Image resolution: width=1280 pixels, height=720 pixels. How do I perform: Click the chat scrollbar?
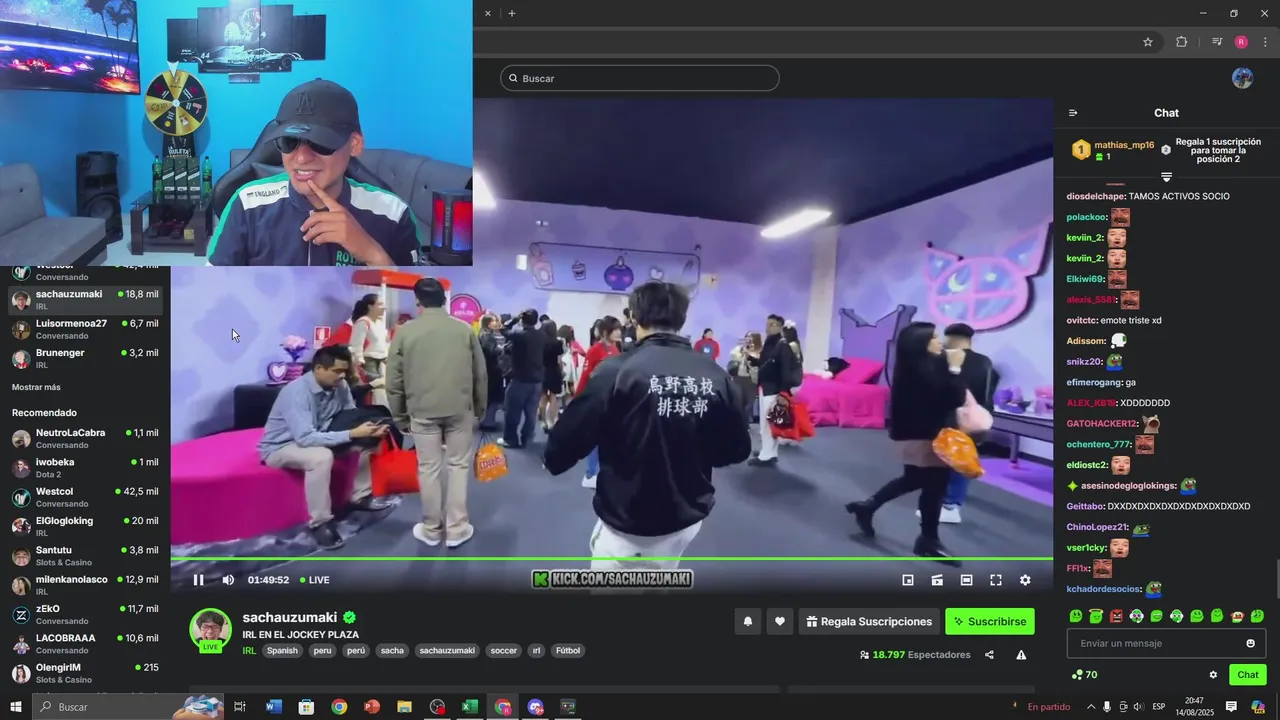(1276, 578)
